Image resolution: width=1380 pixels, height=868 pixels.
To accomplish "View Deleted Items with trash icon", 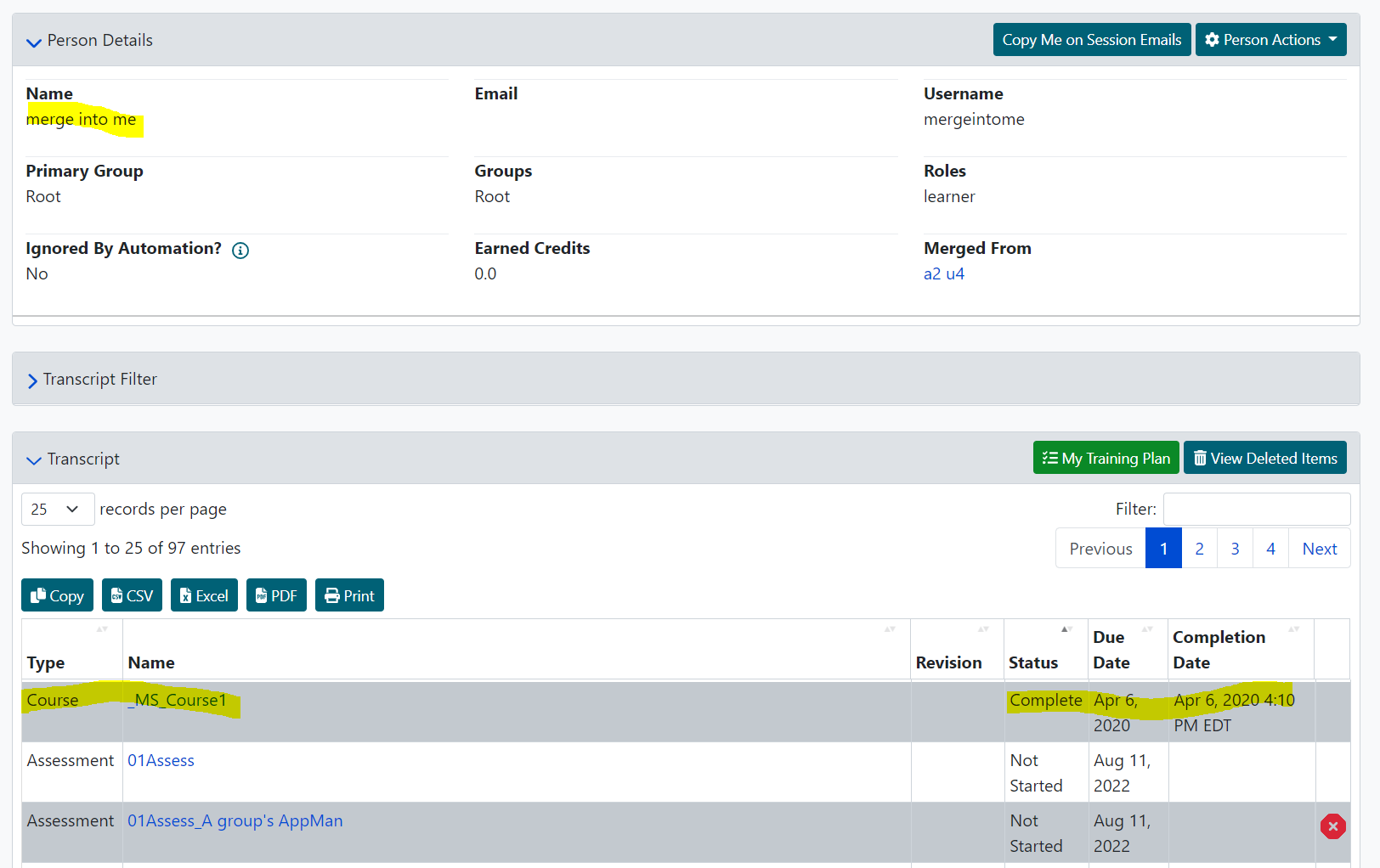I will [x=1264, y=458].
